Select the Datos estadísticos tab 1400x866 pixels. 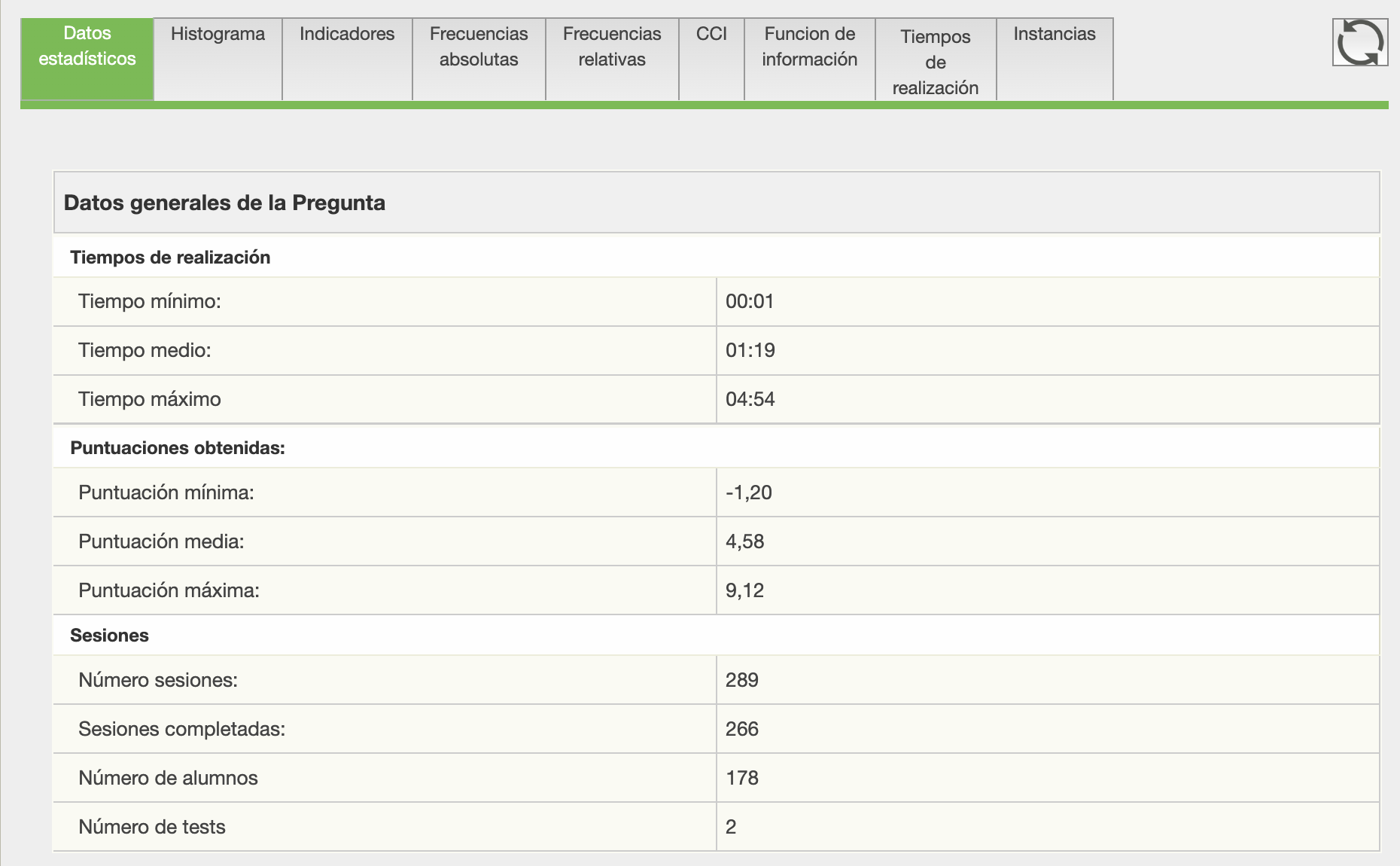tap(87, 47)
